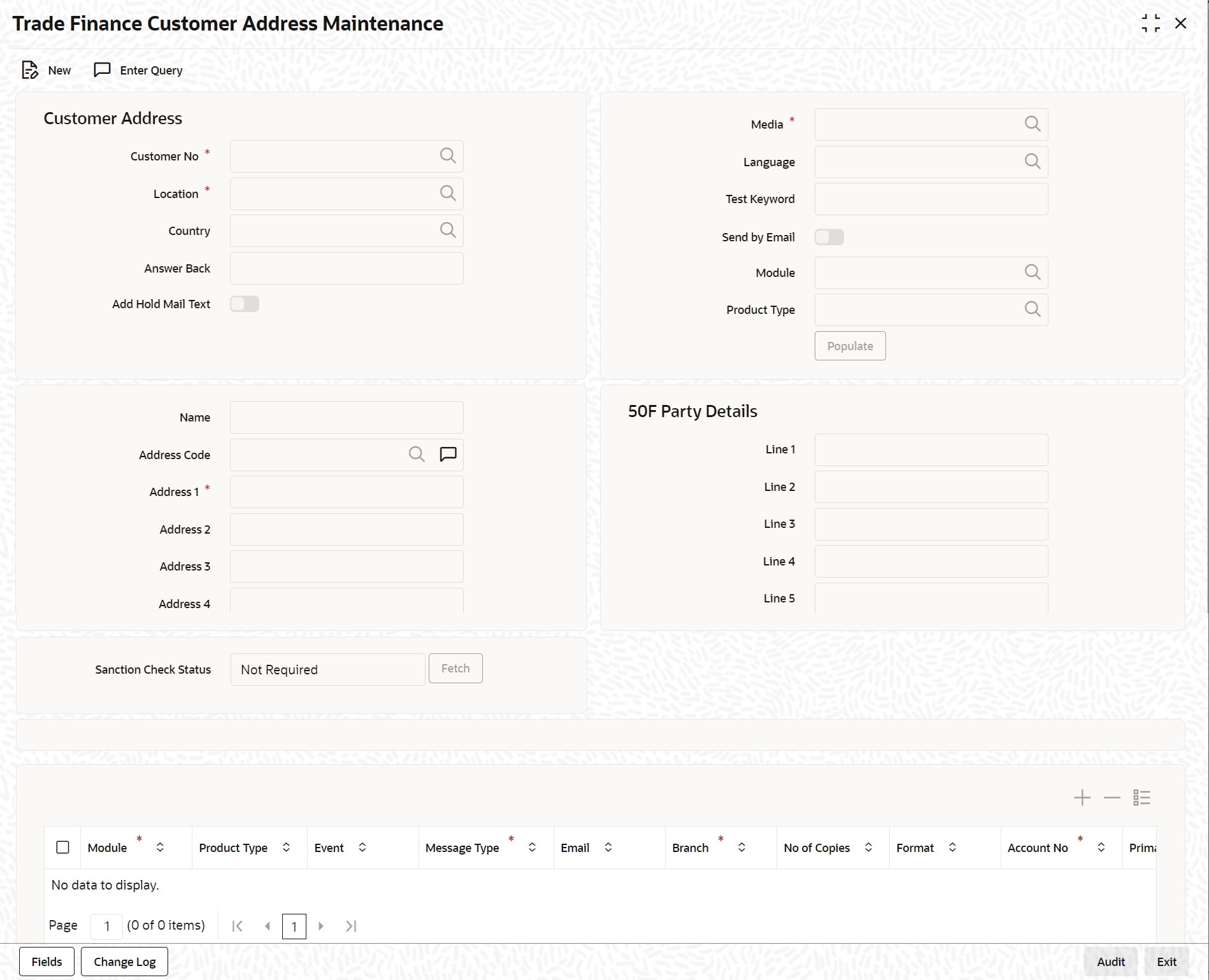
Task: Go to first page of table
Action: click(x=238, y=927)
